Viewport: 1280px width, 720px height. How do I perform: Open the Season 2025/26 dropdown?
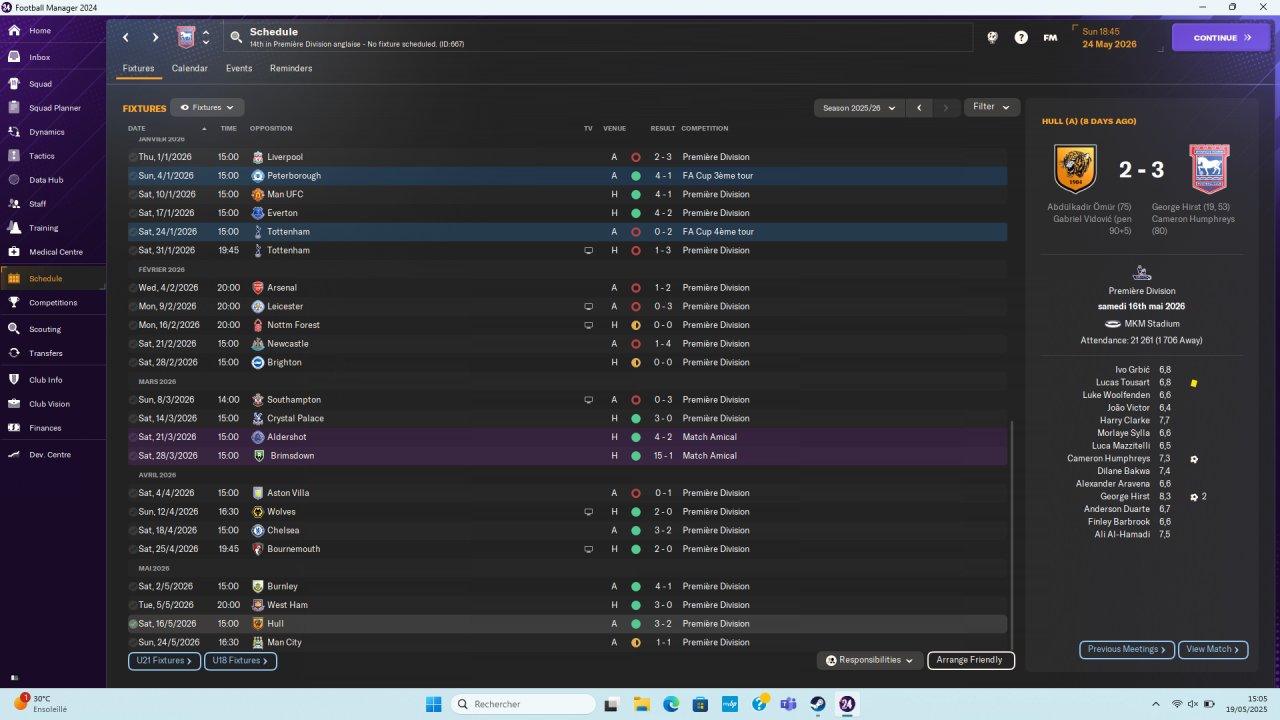click(x=858, y=107)
